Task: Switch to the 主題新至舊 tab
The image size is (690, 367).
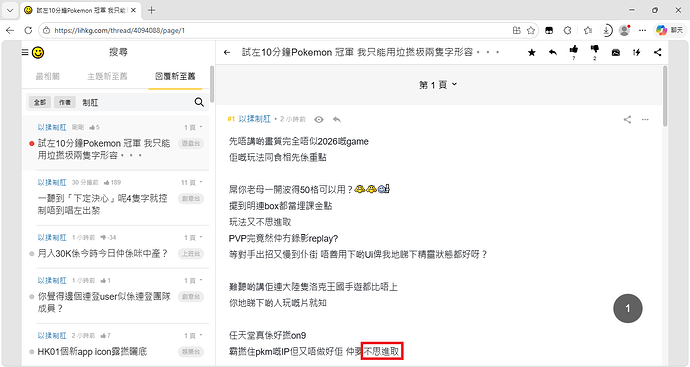Action: [x=107, y=76]
